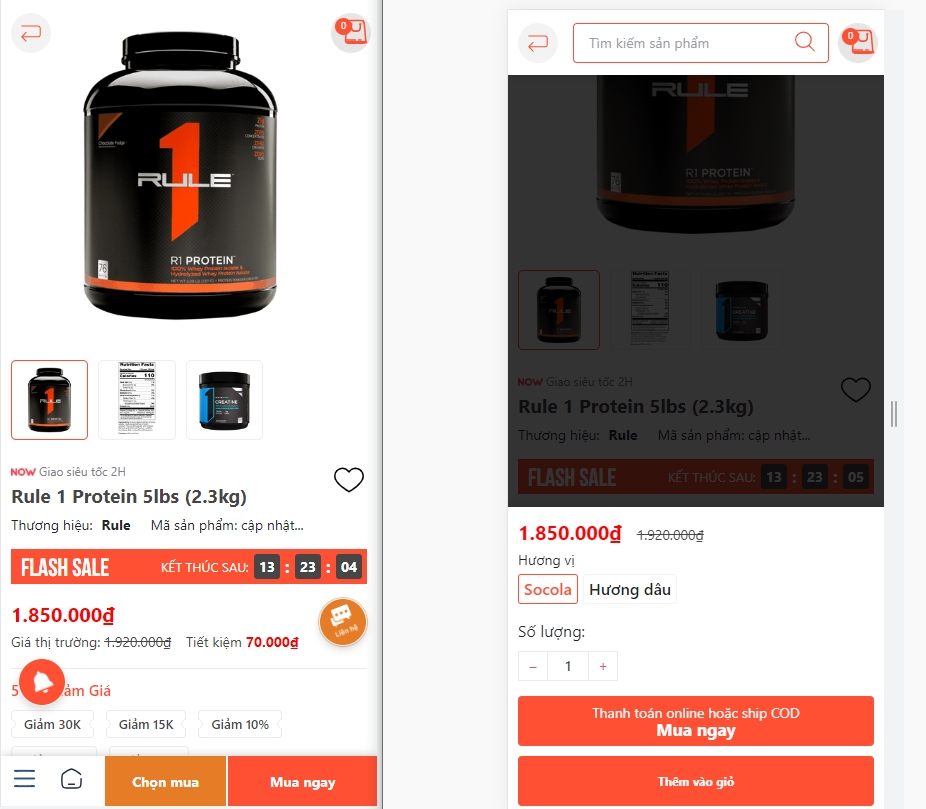
Task: Select the Hương dâu flavor option
Action: coord(630,589)
